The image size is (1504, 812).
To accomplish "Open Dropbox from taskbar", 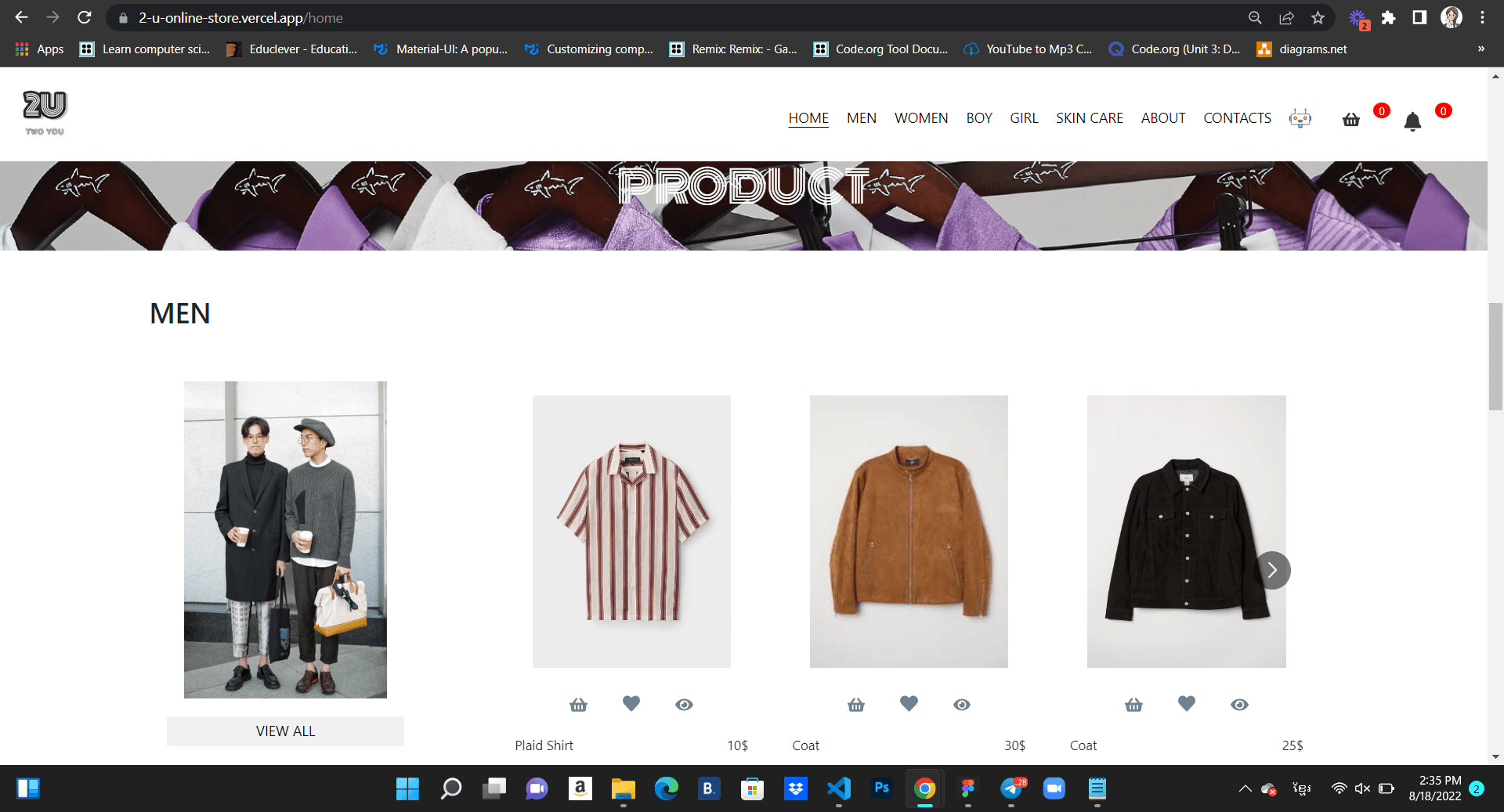I will tap(796, 789).
